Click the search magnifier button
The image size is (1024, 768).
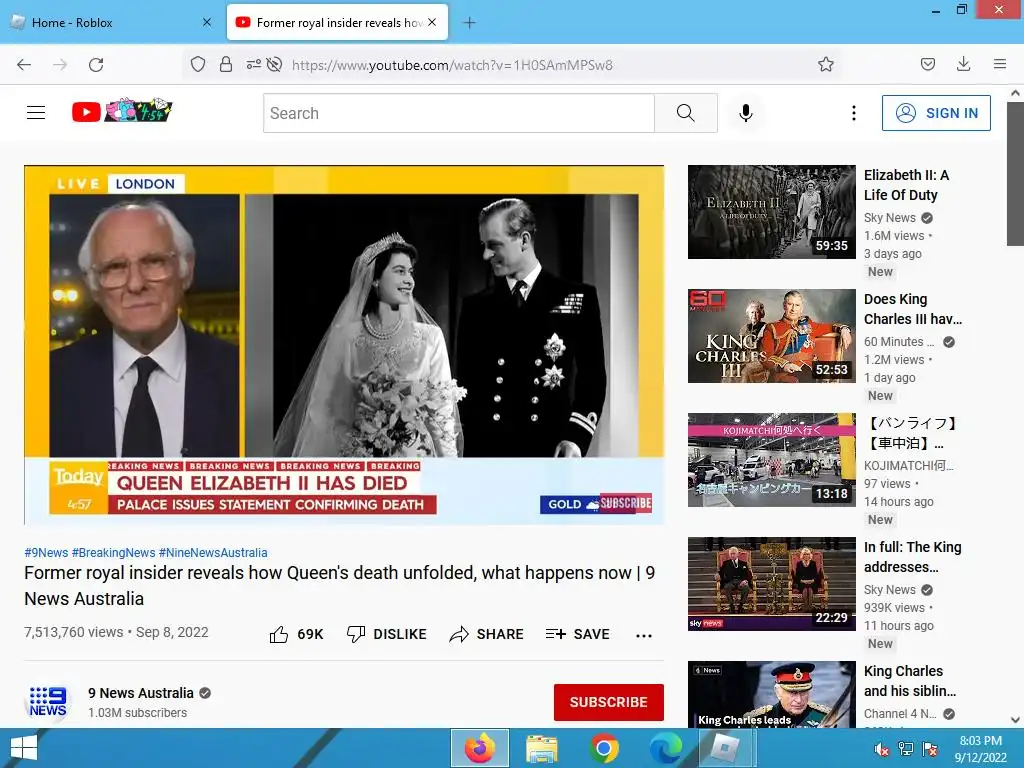coord(686,113)
